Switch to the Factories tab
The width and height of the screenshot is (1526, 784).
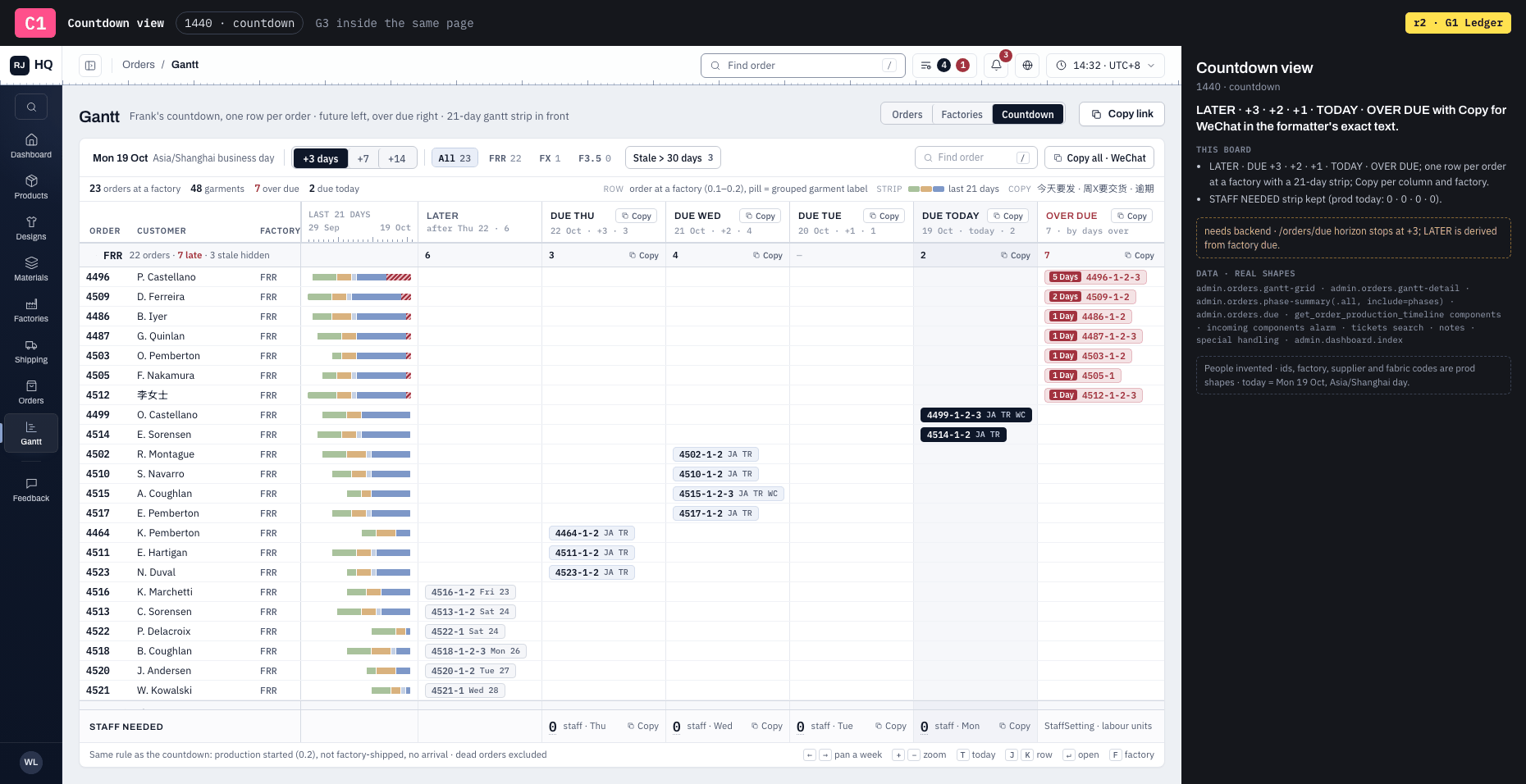[x=962, y=114]
